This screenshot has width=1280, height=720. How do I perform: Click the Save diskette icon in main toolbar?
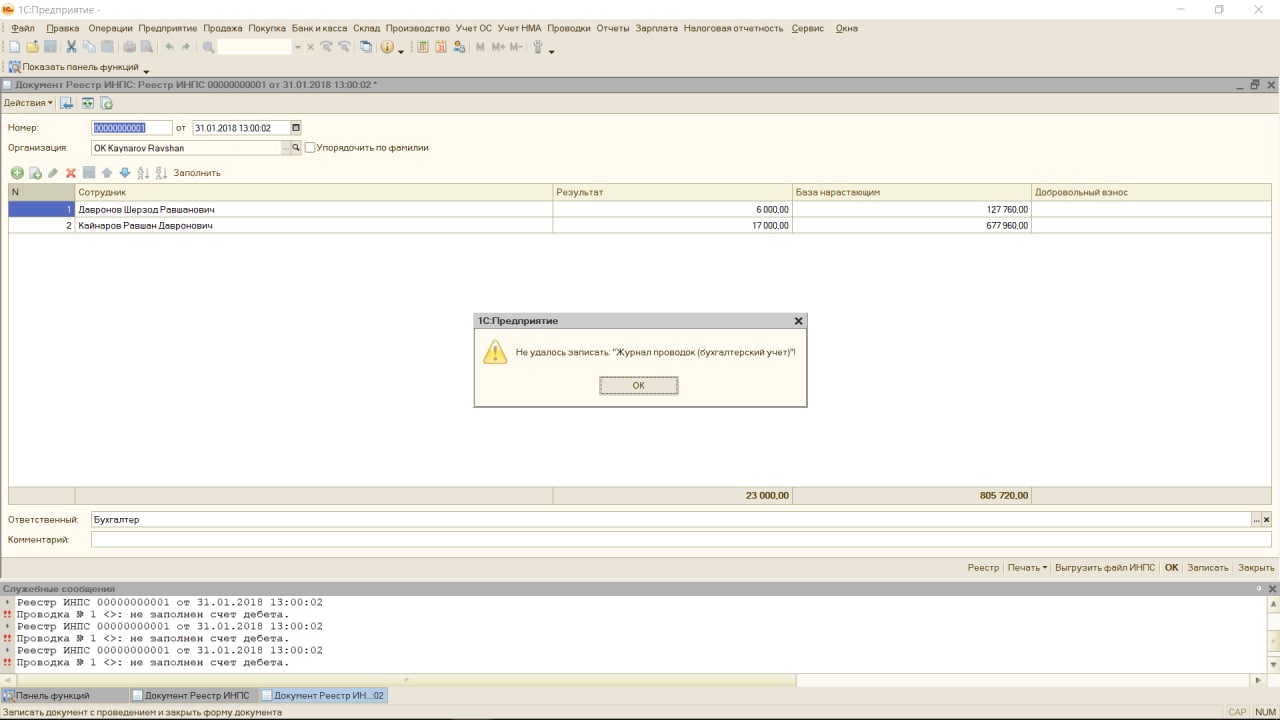pyautogui.click(x=50, y=47)
